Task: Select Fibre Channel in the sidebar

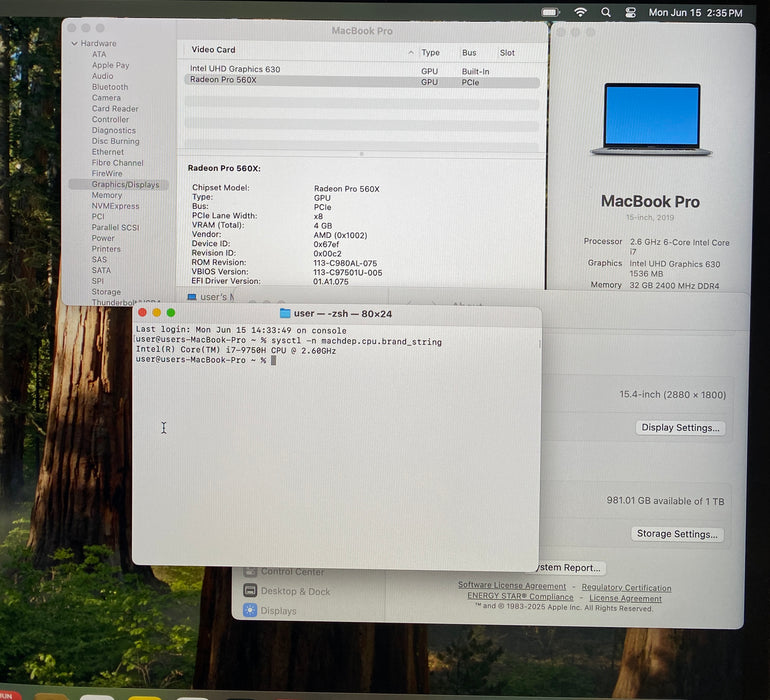Action: (x=117, y=162)
